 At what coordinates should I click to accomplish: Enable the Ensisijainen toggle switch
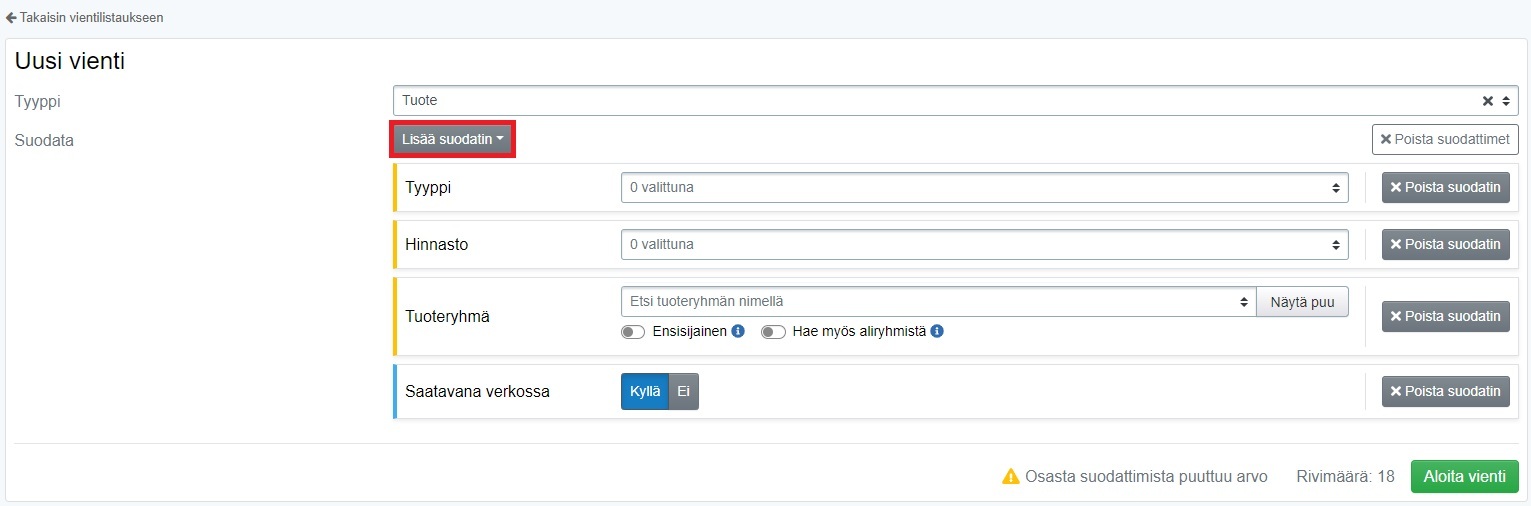[633, 332]
